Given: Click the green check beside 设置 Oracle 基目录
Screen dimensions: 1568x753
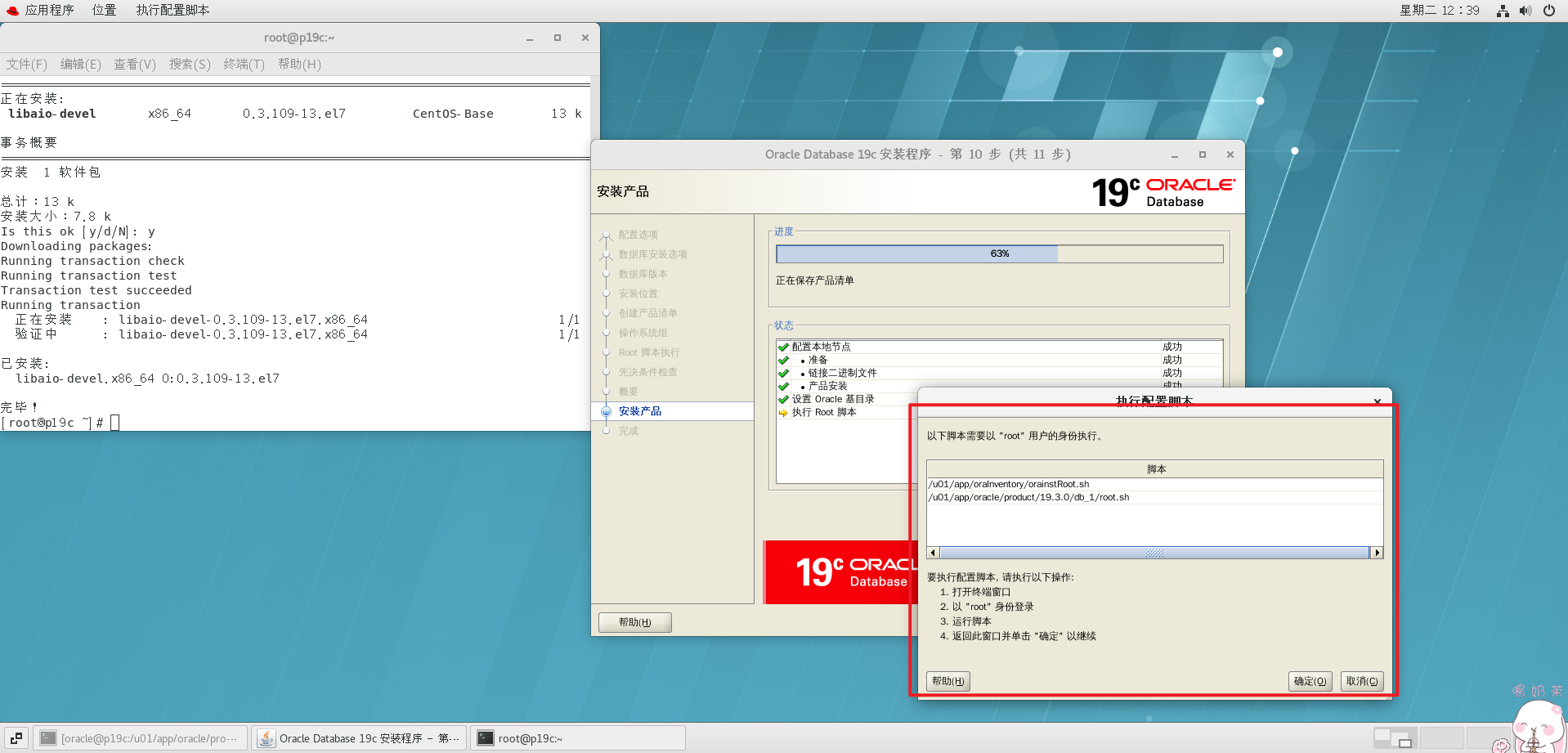Looking at the screenshot, I should (x=783, y=399).
